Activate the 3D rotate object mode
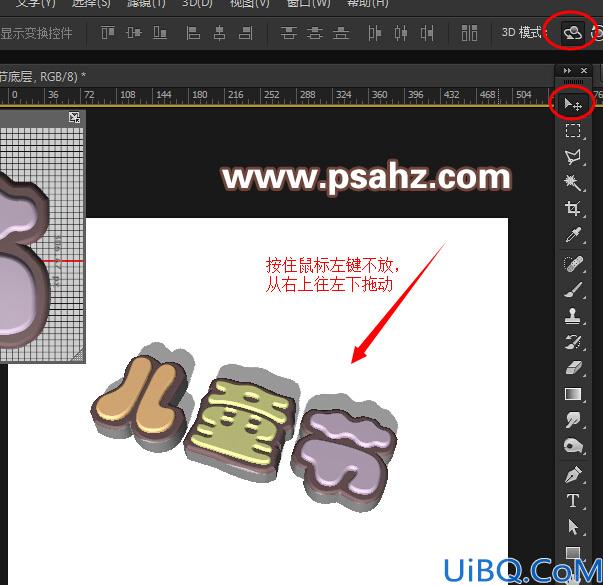This screenshot has width=603, height=585. tap(573, 33)
